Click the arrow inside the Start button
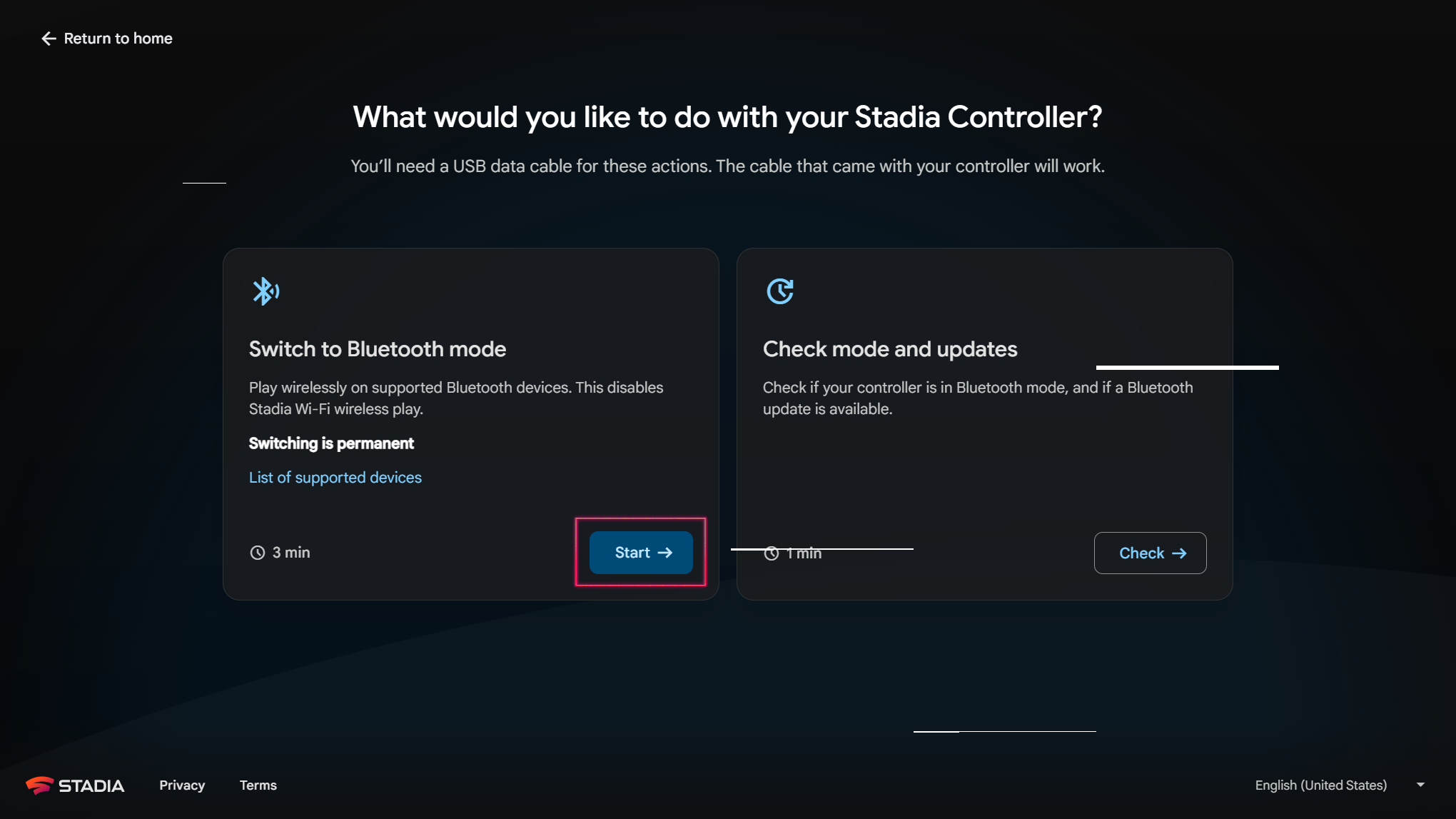 665,553
